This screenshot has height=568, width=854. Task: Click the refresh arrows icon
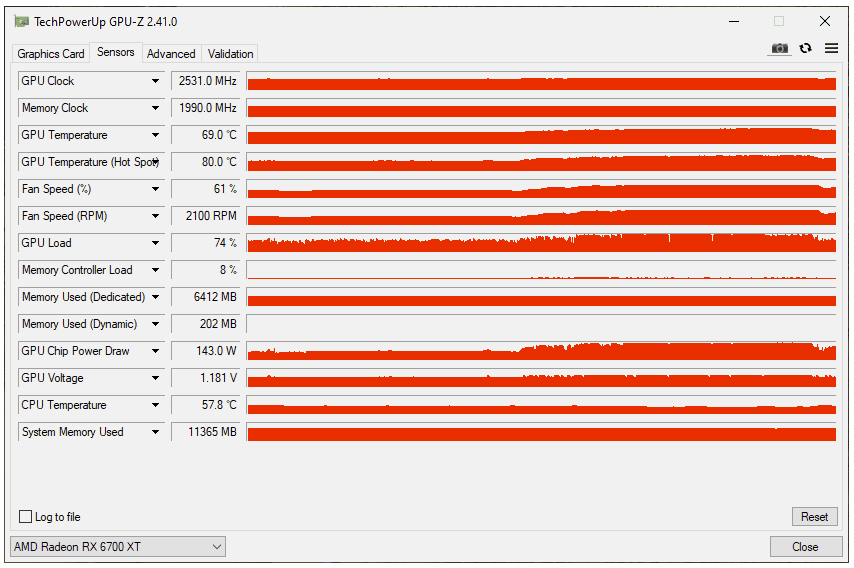[x=806, y=48]
